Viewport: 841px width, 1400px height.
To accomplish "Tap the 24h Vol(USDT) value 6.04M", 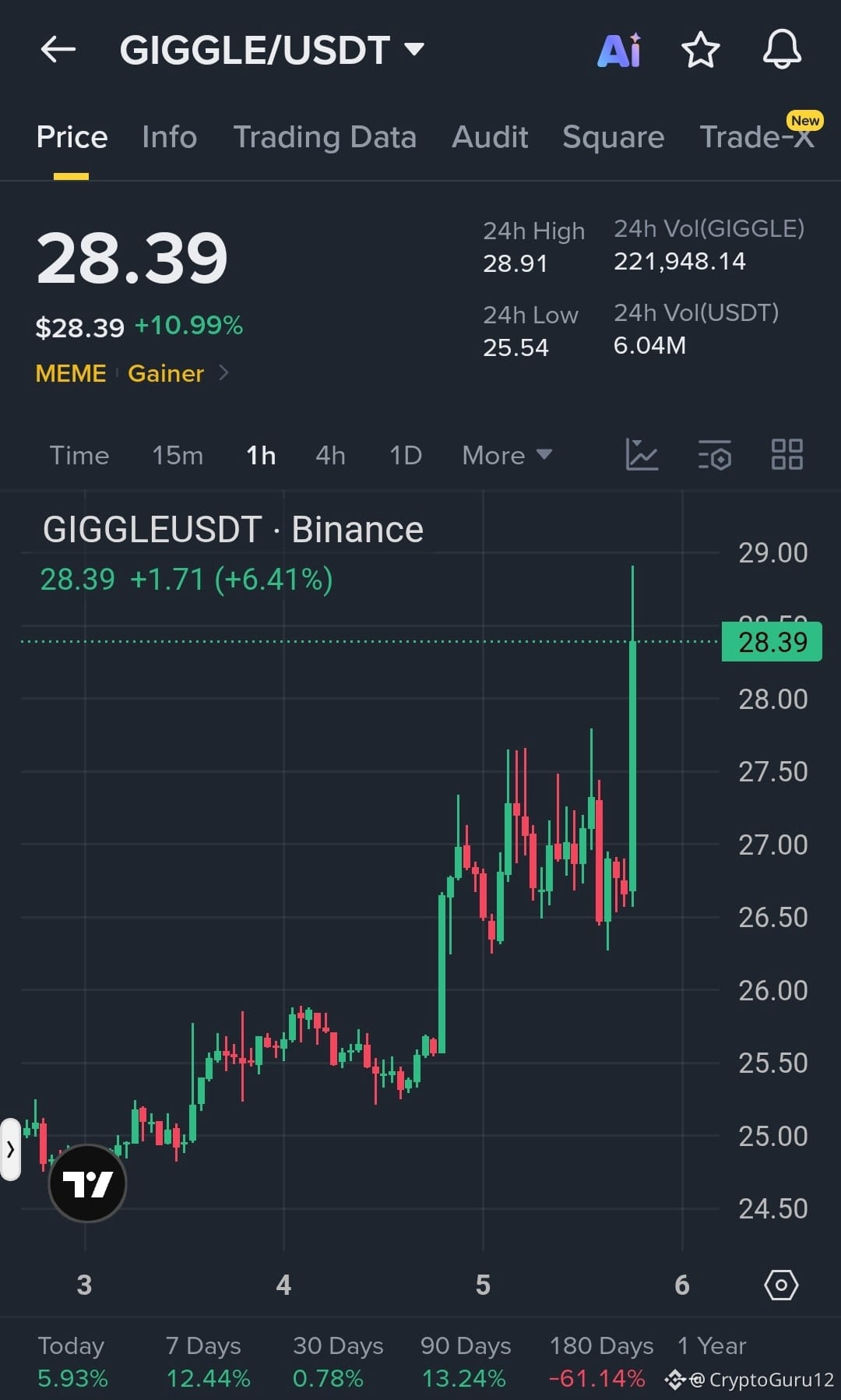I will pos(649,345).
